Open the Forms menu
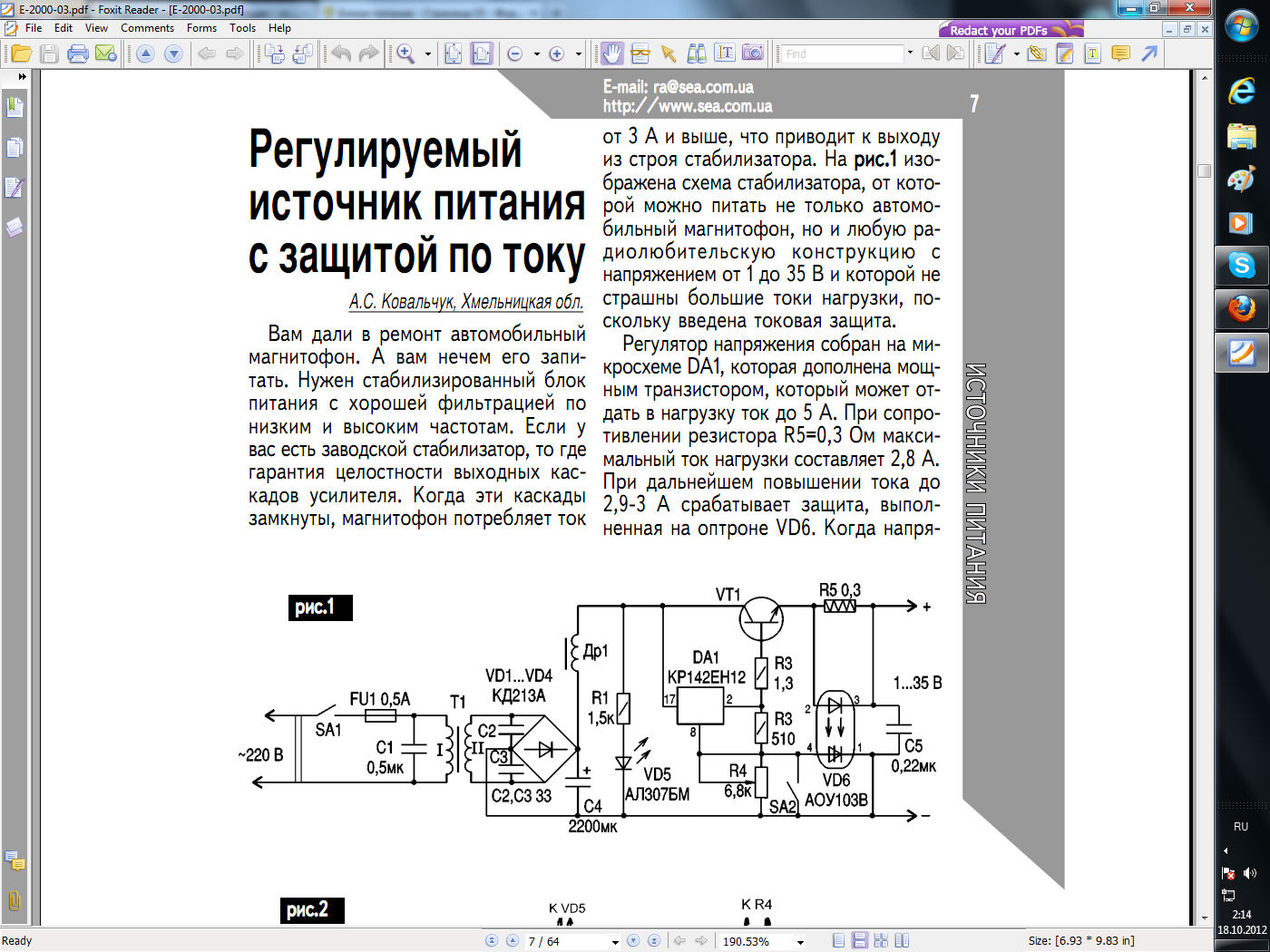This screenshot has height=952, width=1270. tap(201, 28)
